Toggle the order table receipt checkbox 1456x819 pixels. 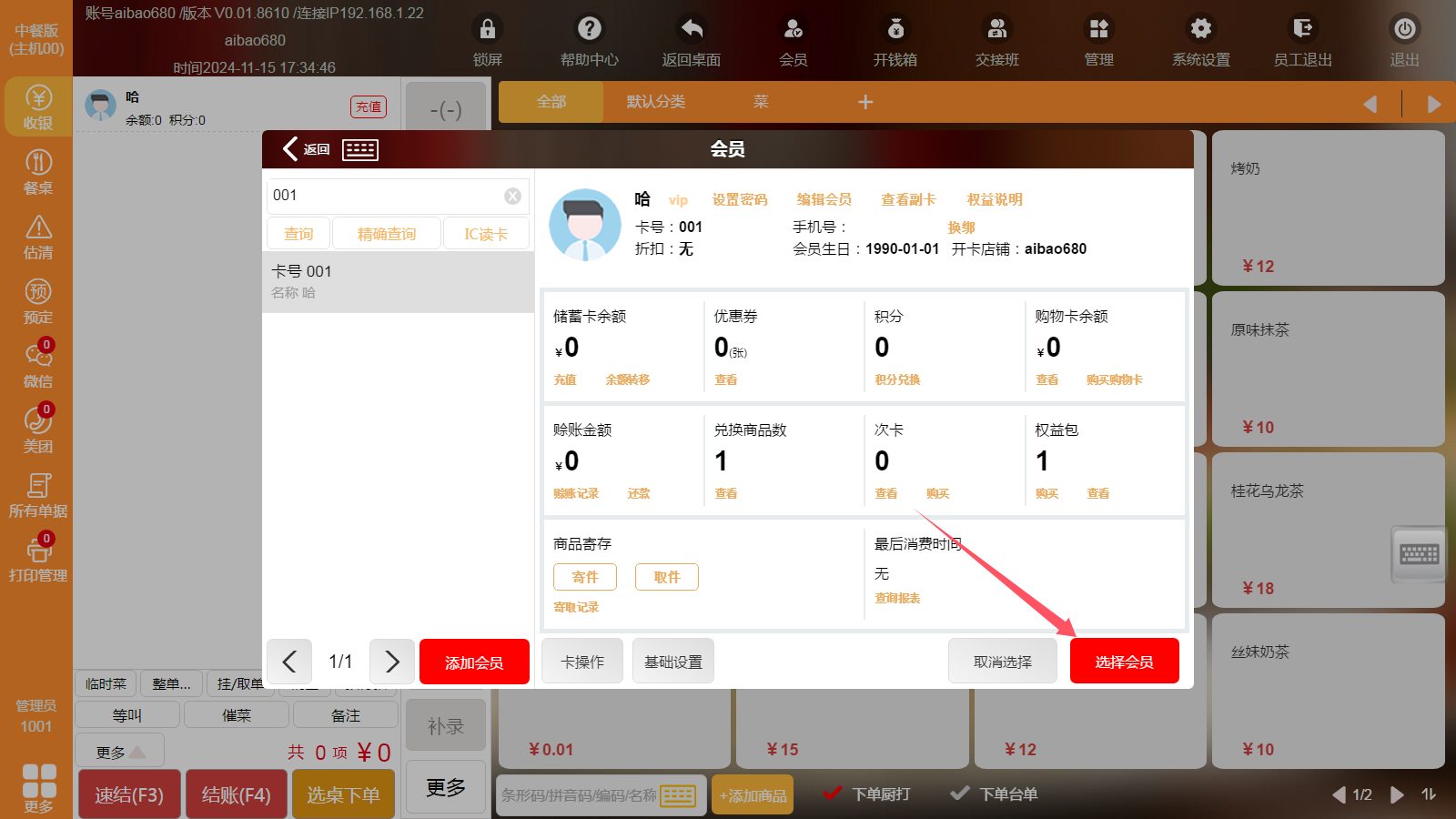[960, 794]
